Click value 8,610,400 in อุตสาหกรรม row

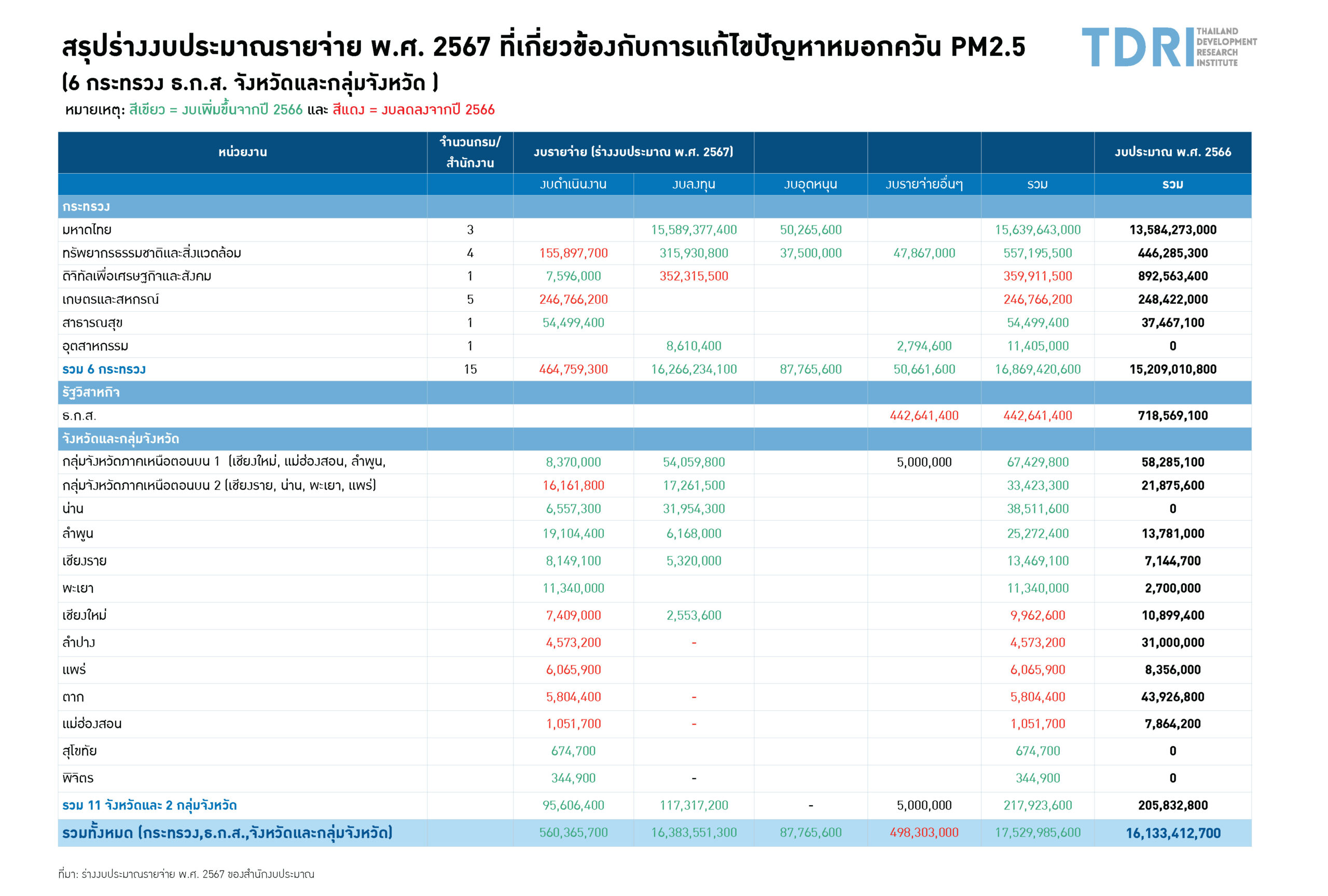pyautogui.click(x=694, y=346)
